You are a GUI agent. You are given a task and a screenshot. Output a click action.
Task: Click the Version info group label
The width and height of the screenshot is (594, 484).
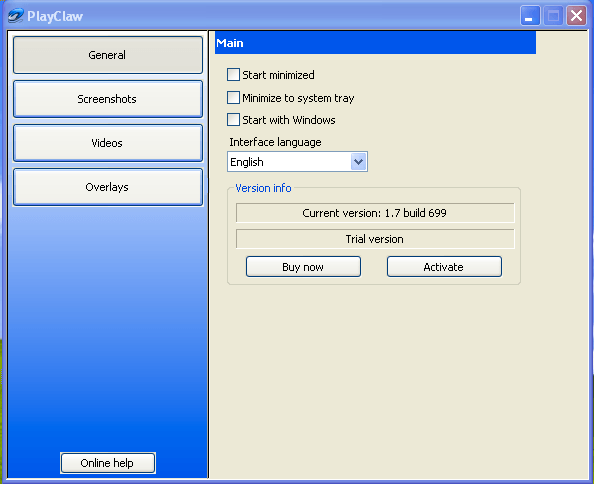click(x=263, y=188)
